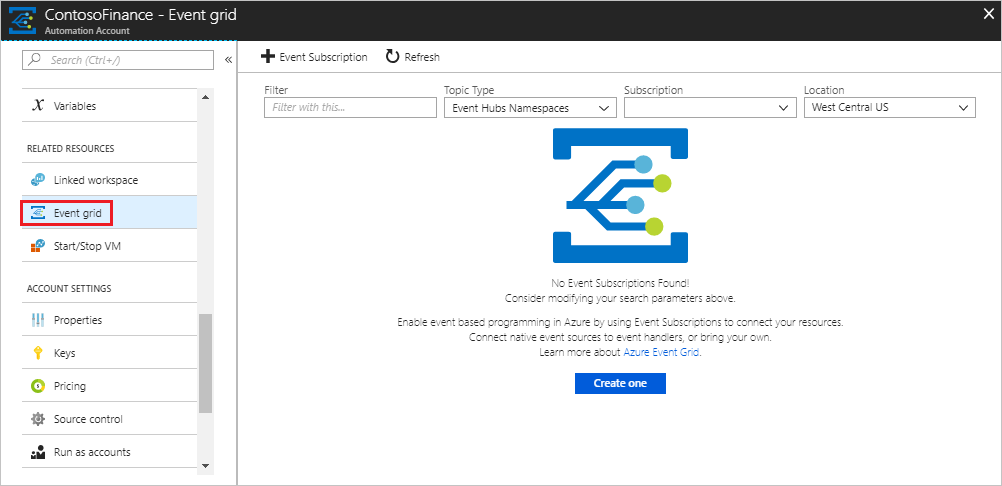Focus the Filter text box

pos(350,108)
